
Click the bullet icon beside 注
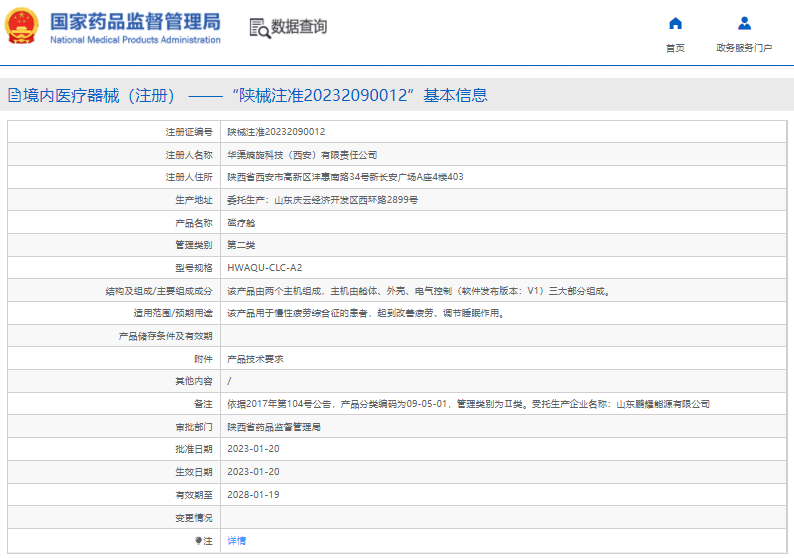pos(198,541)
